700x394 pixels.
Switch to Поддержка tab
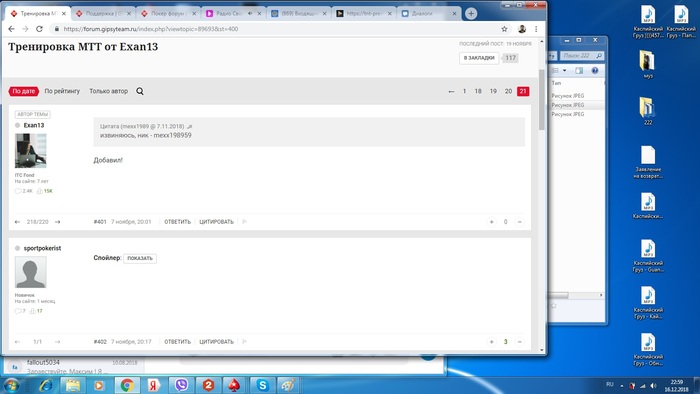point(103,13)
